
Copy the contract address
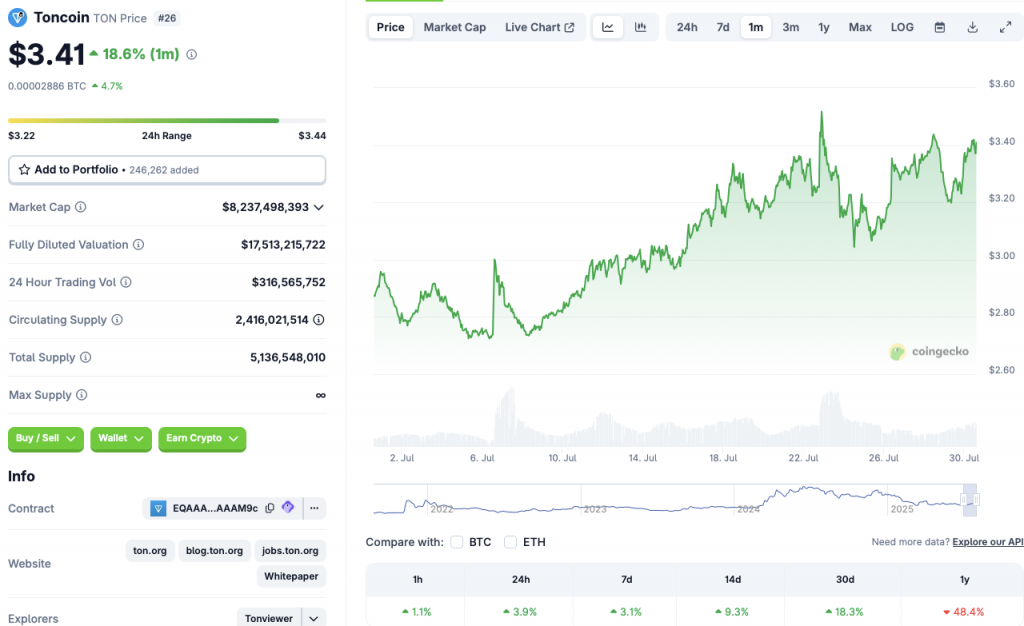pos(269,508)
